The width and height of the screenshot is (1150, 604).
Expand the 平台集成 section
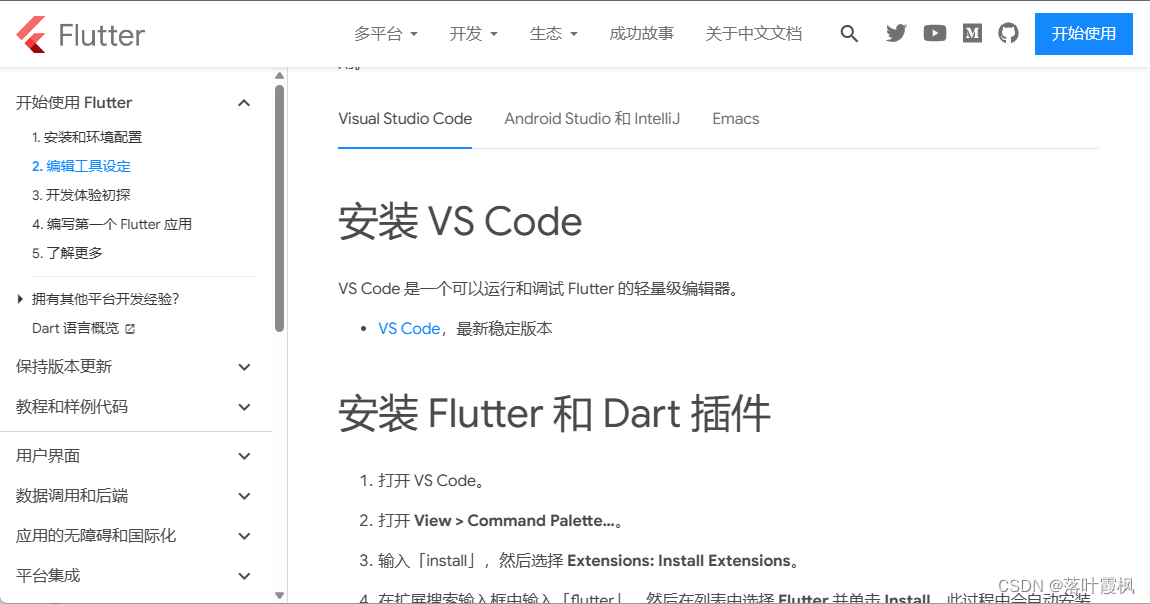[244, 576]
